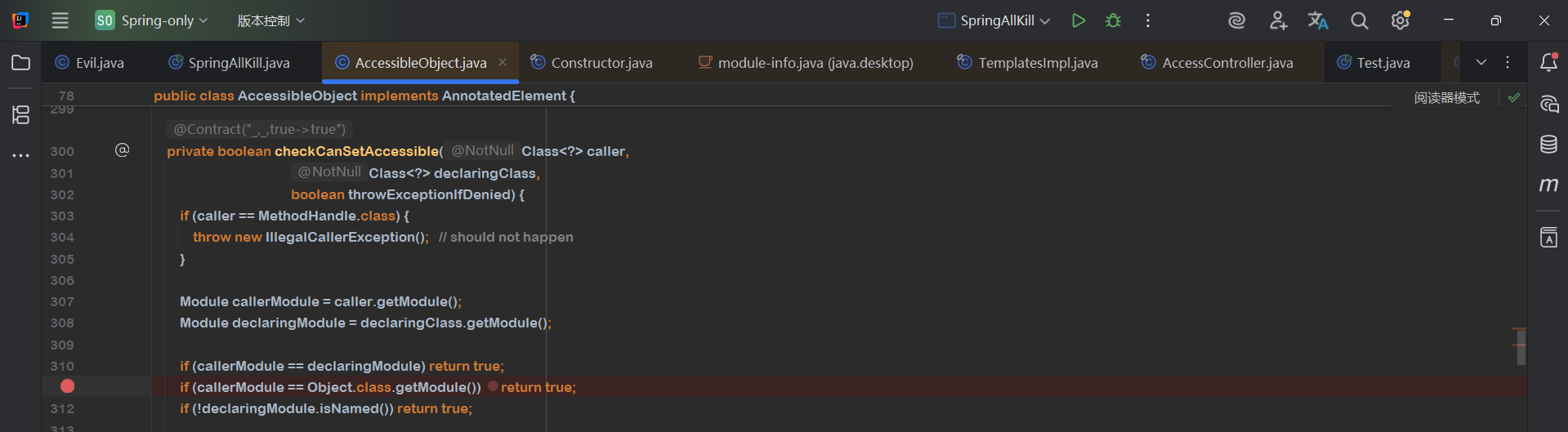Screen dimensions: 1568x432
Task: Open the Database tool window
Action: click(x=1548, y=145)
